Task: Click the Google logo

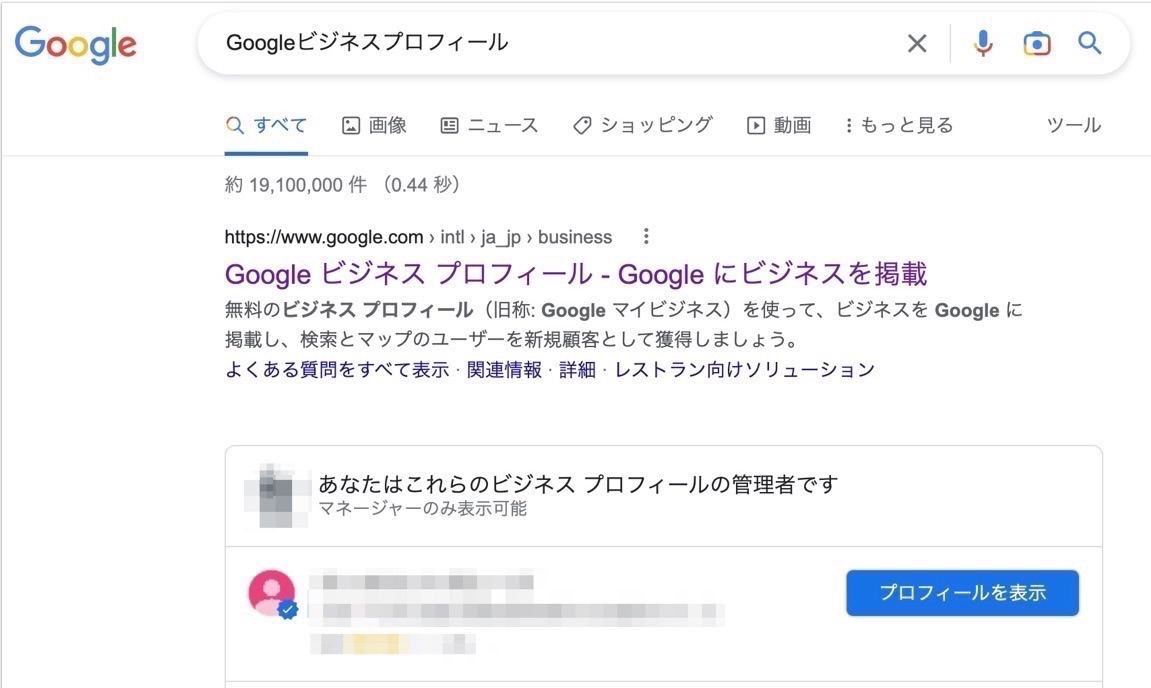Action: click(x=75, y=44)
